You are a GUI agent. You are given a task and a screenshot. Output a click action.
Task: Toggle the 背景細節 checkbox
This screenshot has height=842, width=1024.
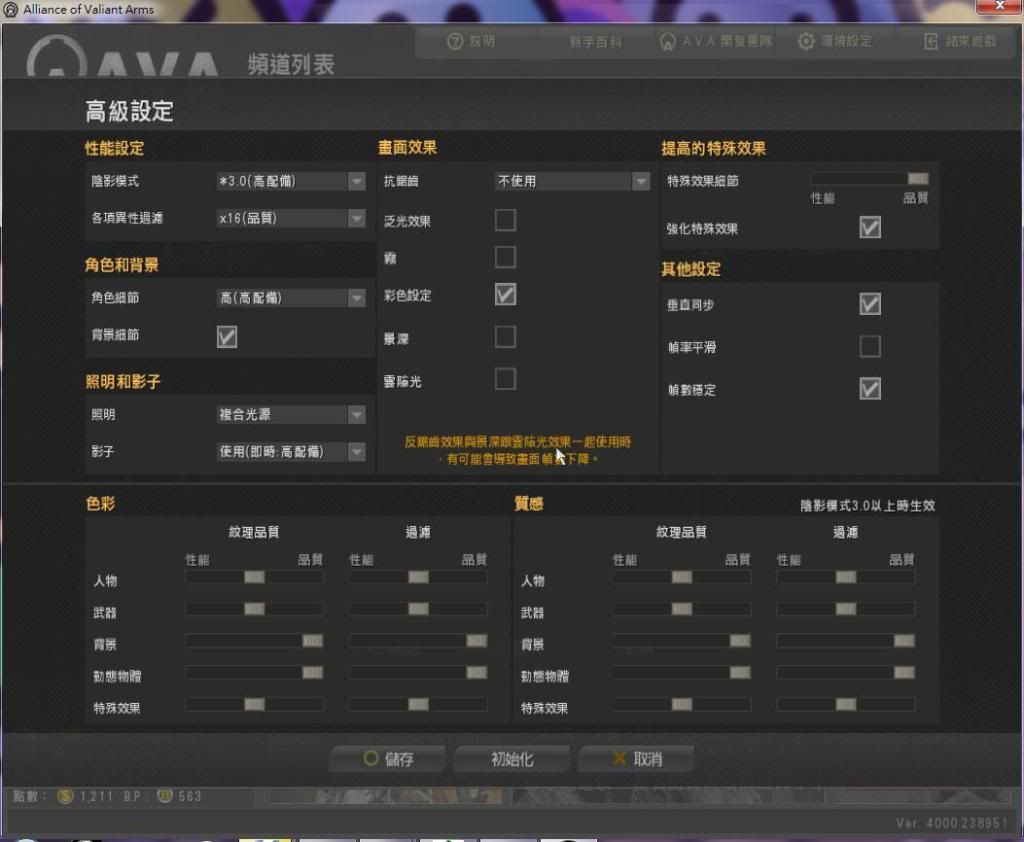[x=227, y=337]
